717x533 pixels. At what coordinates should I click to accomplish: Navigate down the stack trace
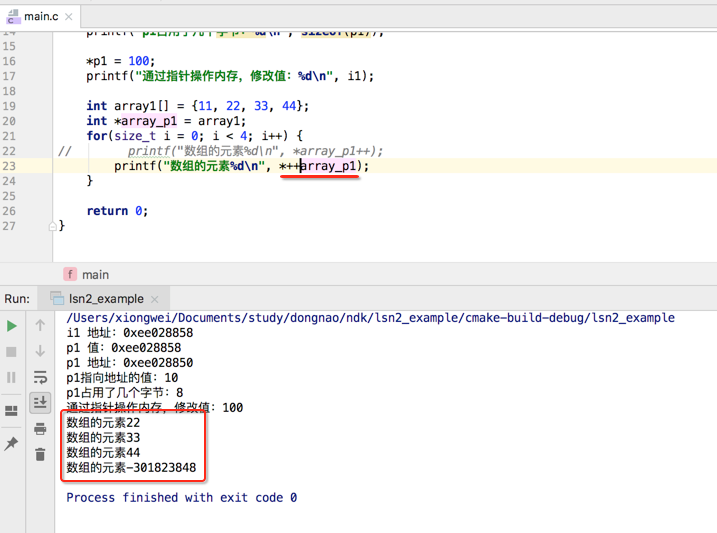click(x=40, y=351)
